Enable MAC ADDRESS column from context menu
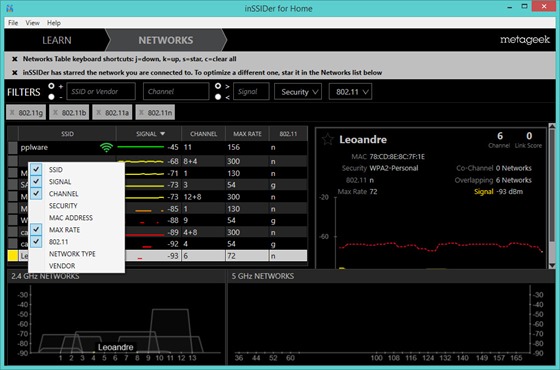This screenshot has width=560, height=370. [71, 218]
